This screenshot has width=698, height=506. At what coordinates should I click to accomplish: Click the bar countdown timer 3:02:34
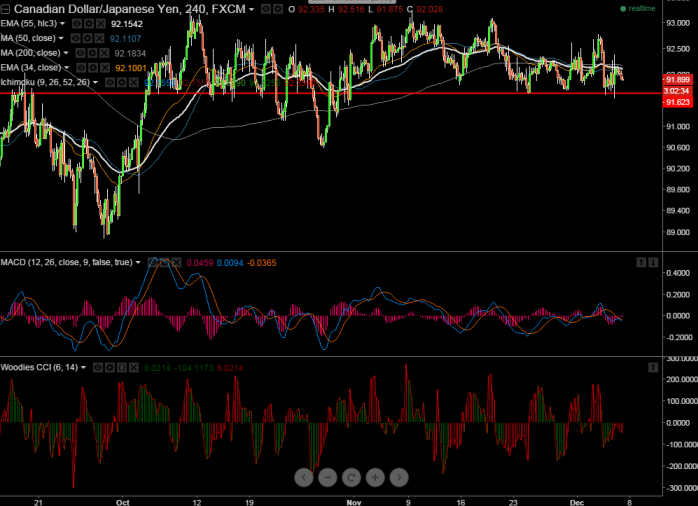(678, 91)
